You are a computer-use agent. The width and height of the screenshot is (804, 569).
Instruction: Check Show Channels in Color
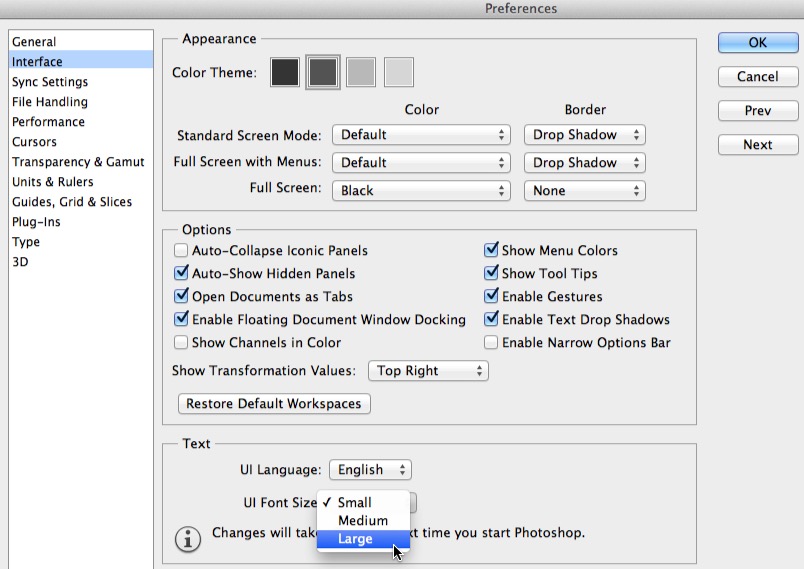click(180, 342)
